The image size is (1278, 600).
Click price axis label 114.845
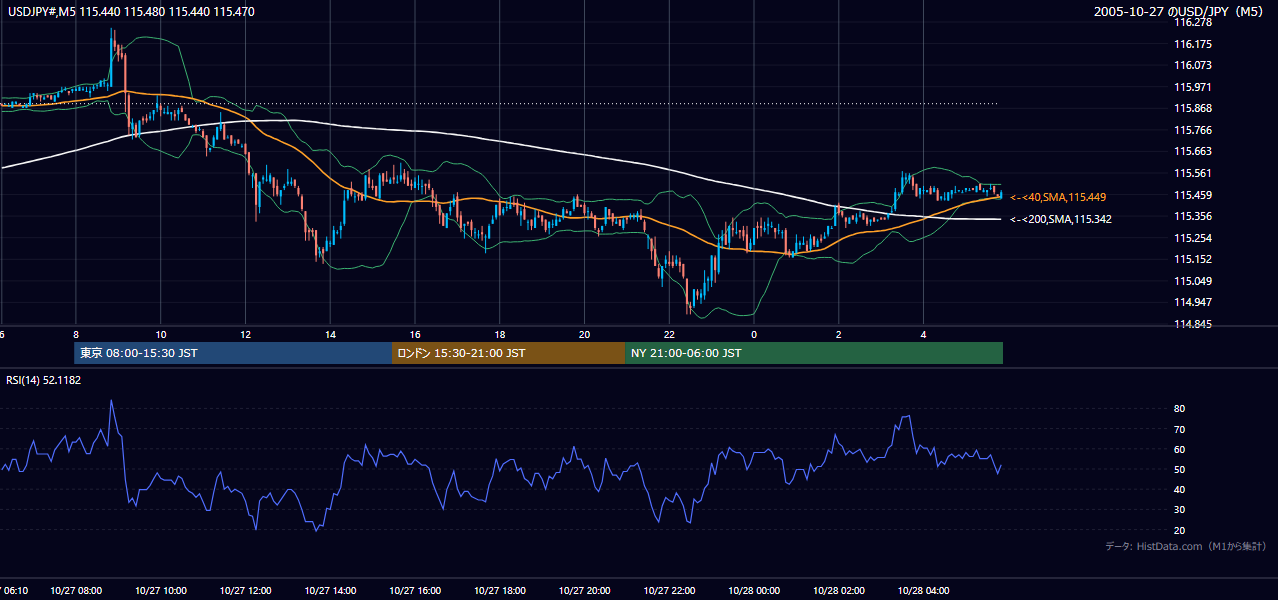1194,324
